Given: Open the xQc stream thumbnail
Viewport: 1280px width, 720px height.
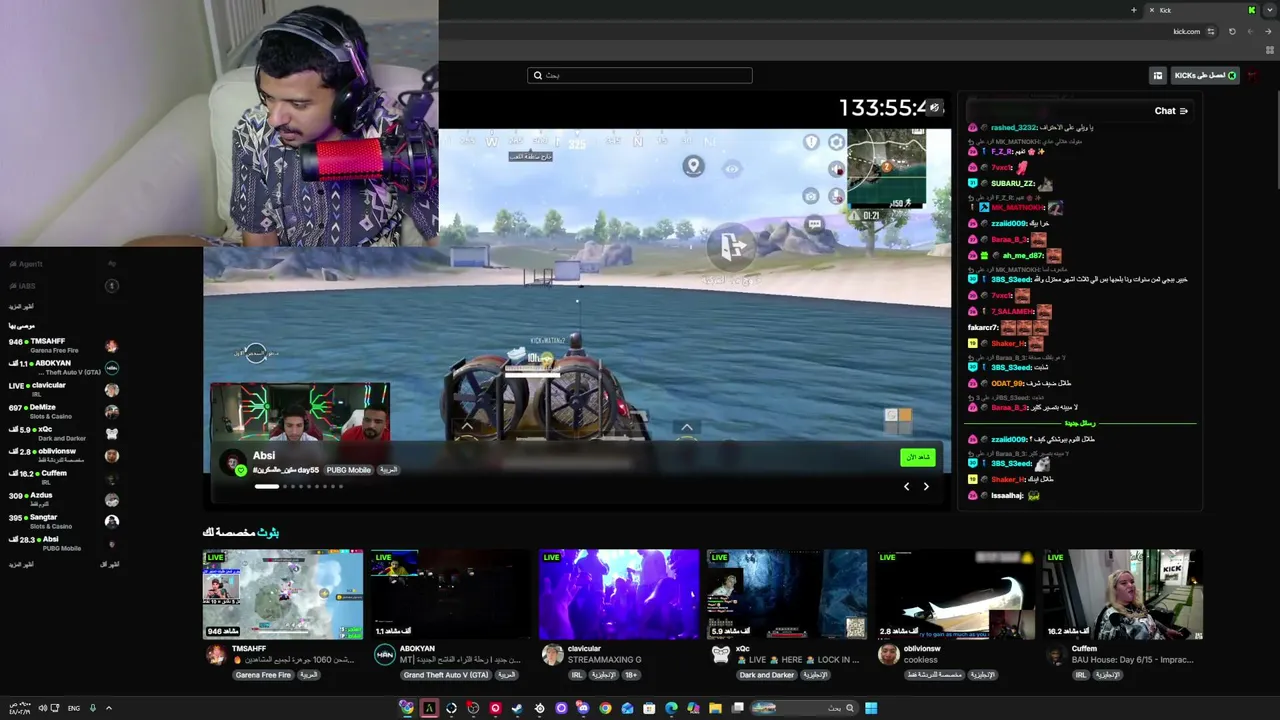Looking at the screenshot, I should 787,594.
